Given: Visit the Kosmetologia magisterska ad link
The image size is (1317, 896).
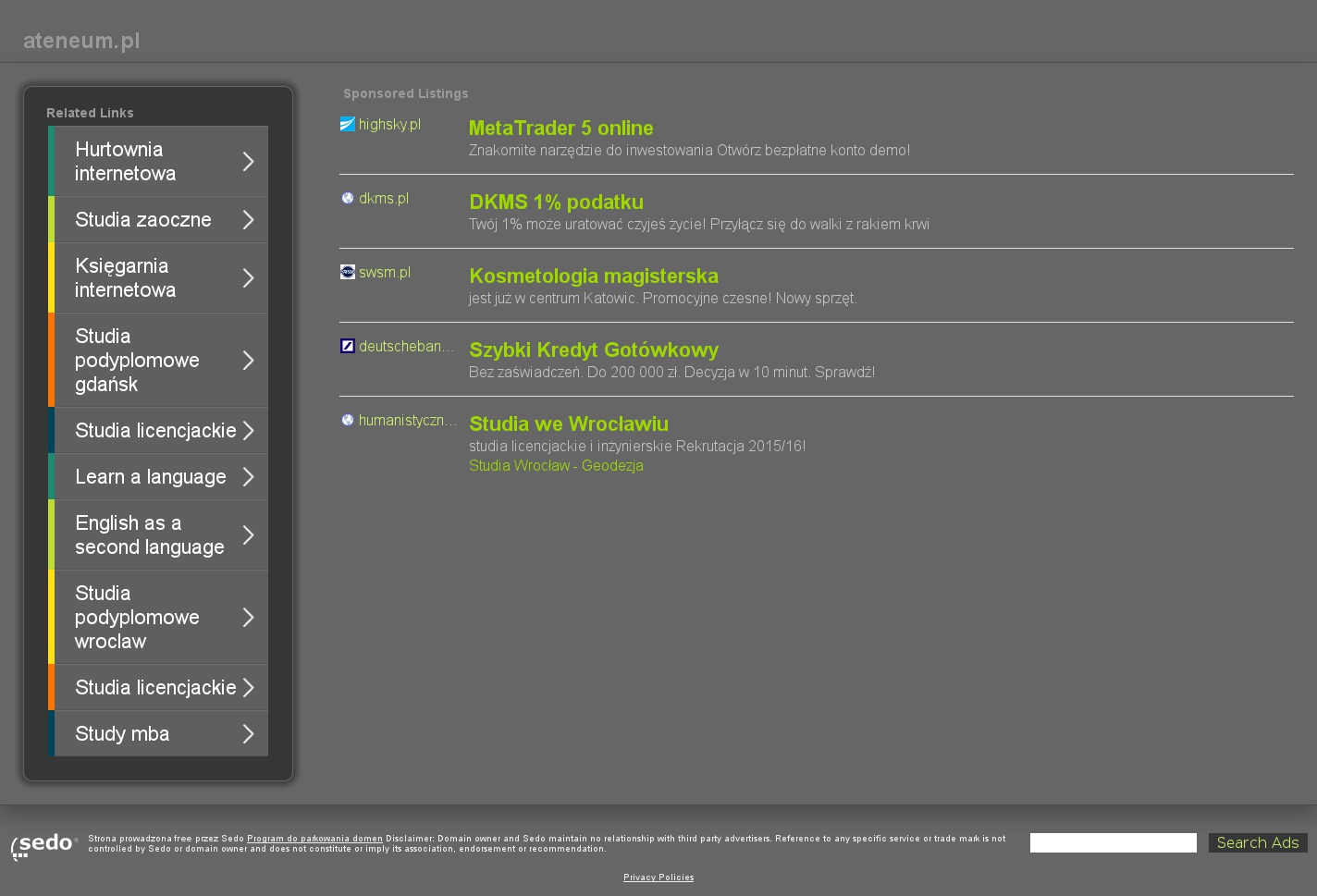Looking at the screenshot, I should pyautogui.click(x=593, y=276).
